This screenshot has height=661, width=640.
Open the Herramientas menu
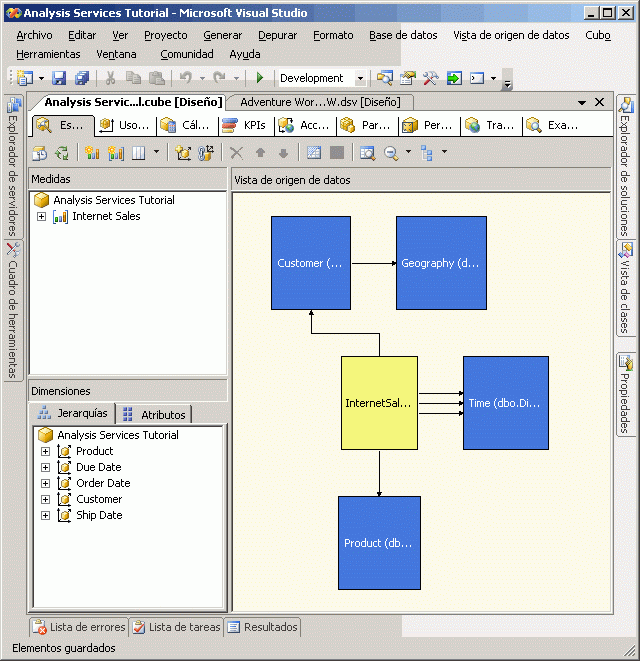48,54
